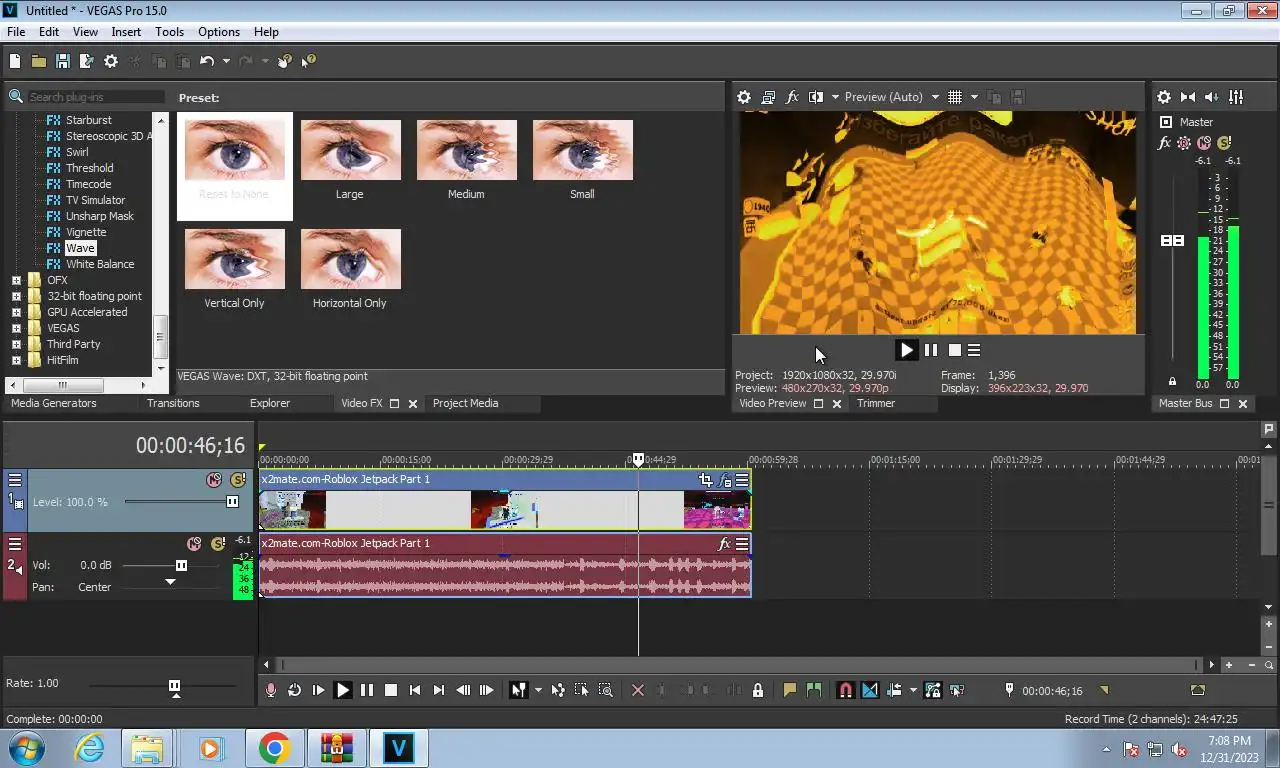Open the Options menu
The image size is (1280, 768).
coord(219,32)
